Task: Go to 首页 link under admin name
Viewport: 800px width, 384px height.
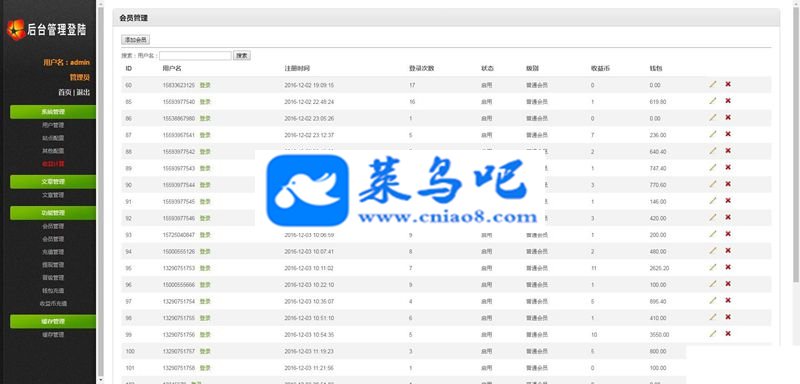Action: click(x=64, y=92)
